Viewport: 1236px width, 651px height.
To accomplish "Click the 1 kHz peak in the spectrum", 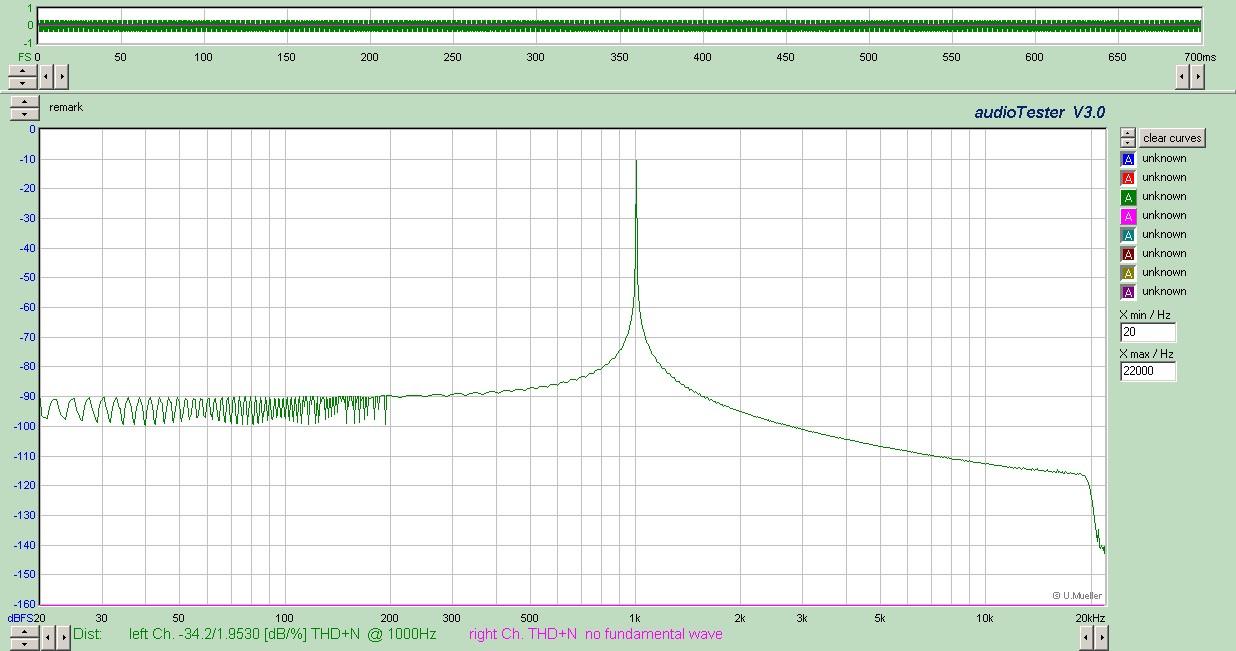I will tap(635, 162).
